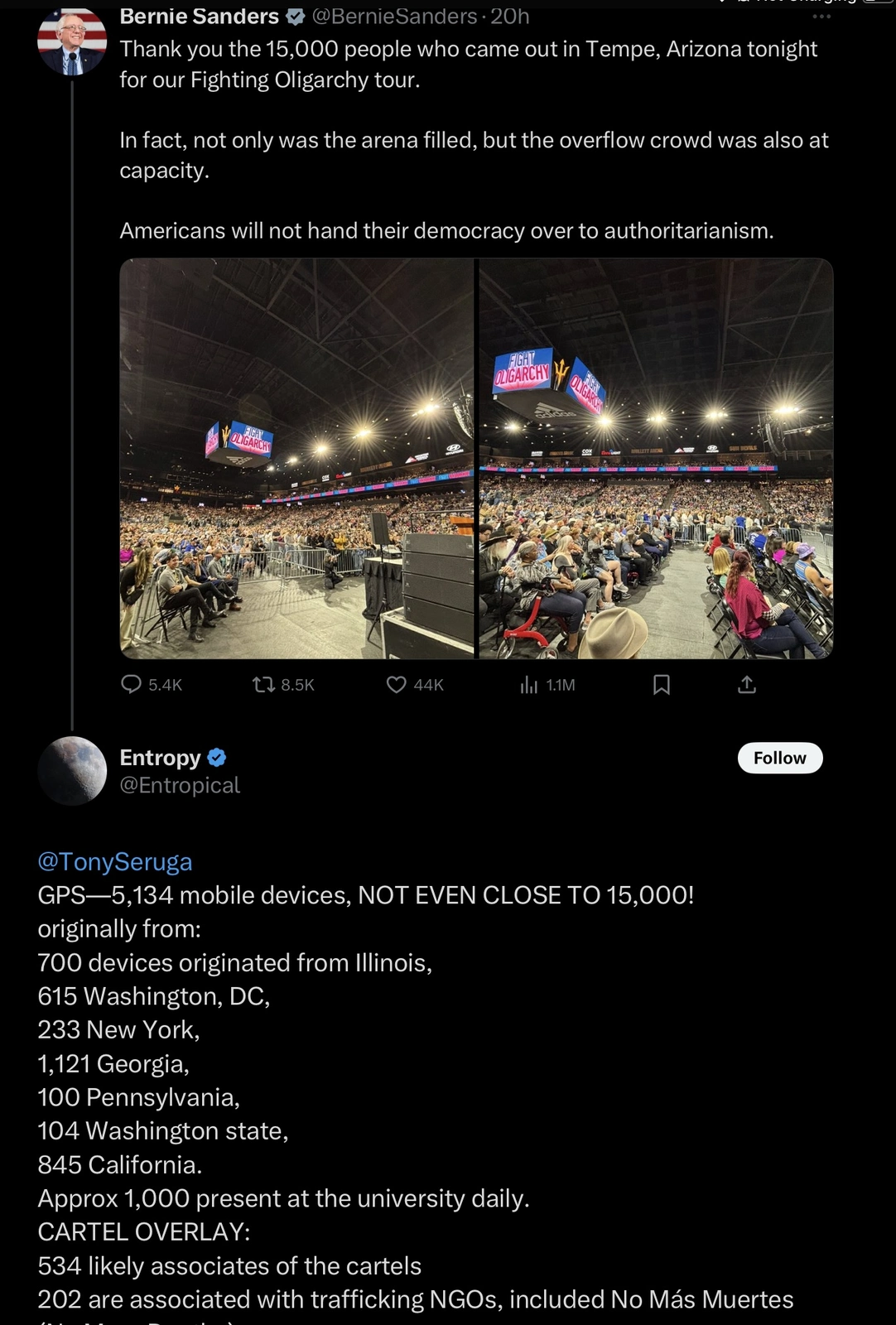Open Entropy display name profile
The width and height of the screenshot is (896, 1325).
pyautogui.click(x=161, y=758)
